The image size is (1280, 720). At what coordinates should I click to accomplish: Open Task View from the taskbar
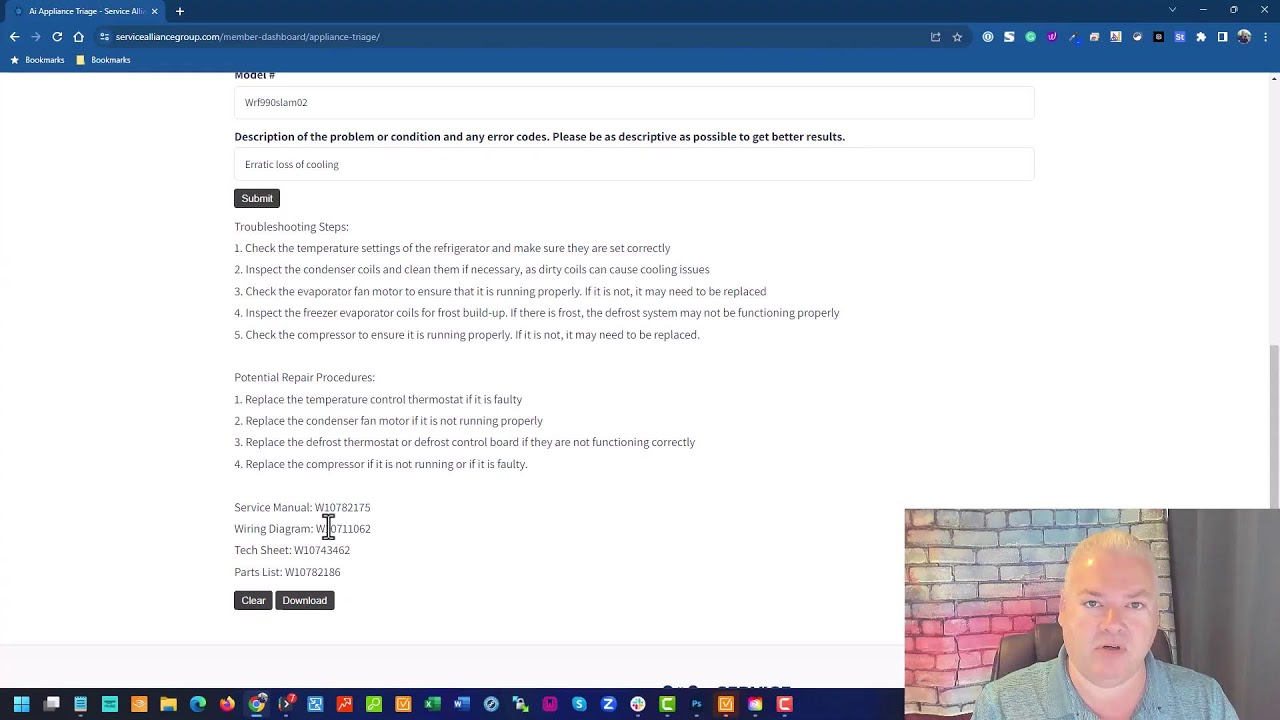tap(52, 704)
